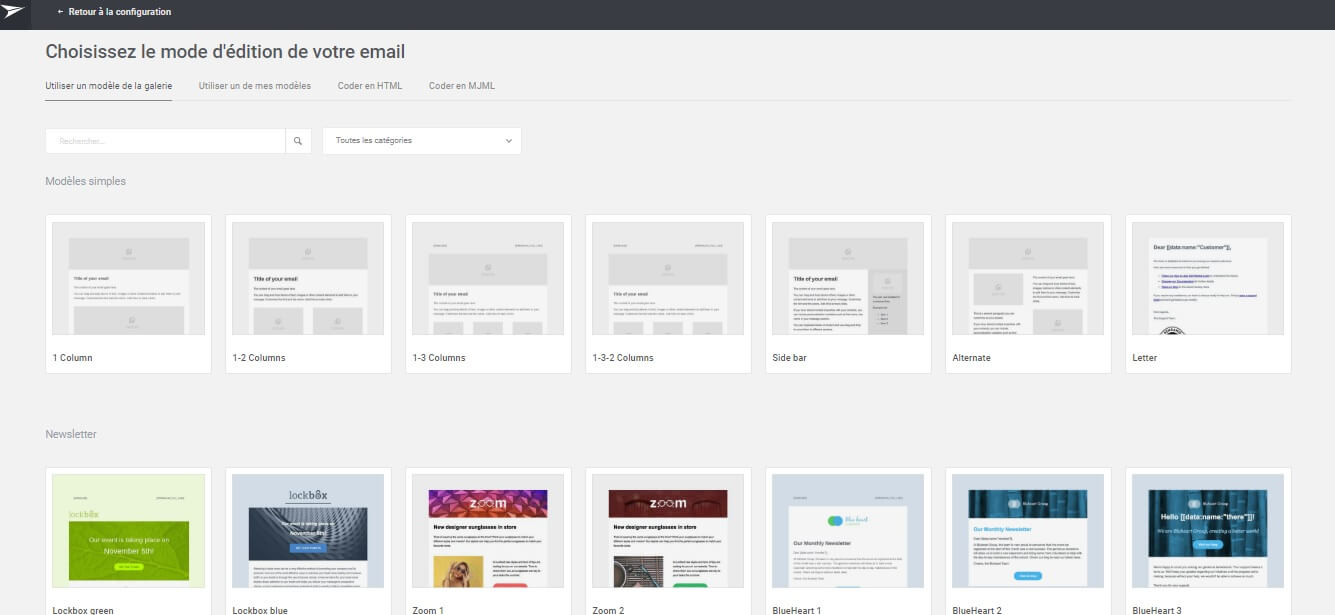Select the Lockbox green newsletter template
This screenshot has width=1335, height=615.
pyautogui.click(x=128, y=531)
